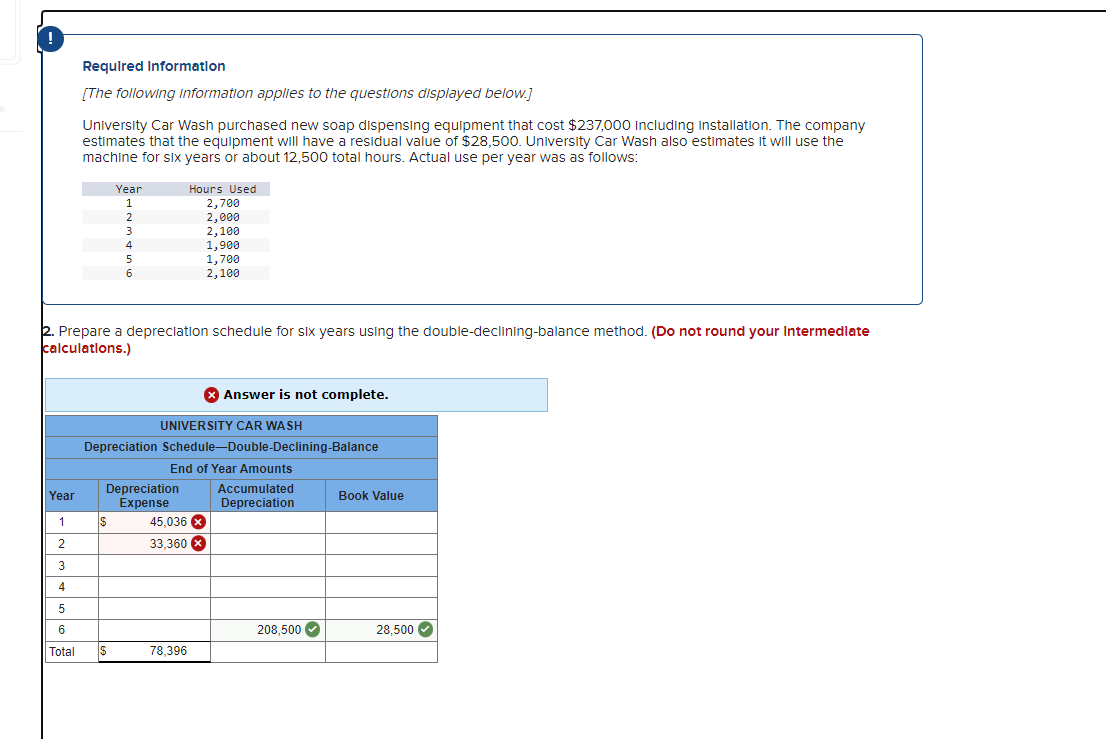Select Year 3 accumulated depreciation cell
1106x742 pixels.
268,566
